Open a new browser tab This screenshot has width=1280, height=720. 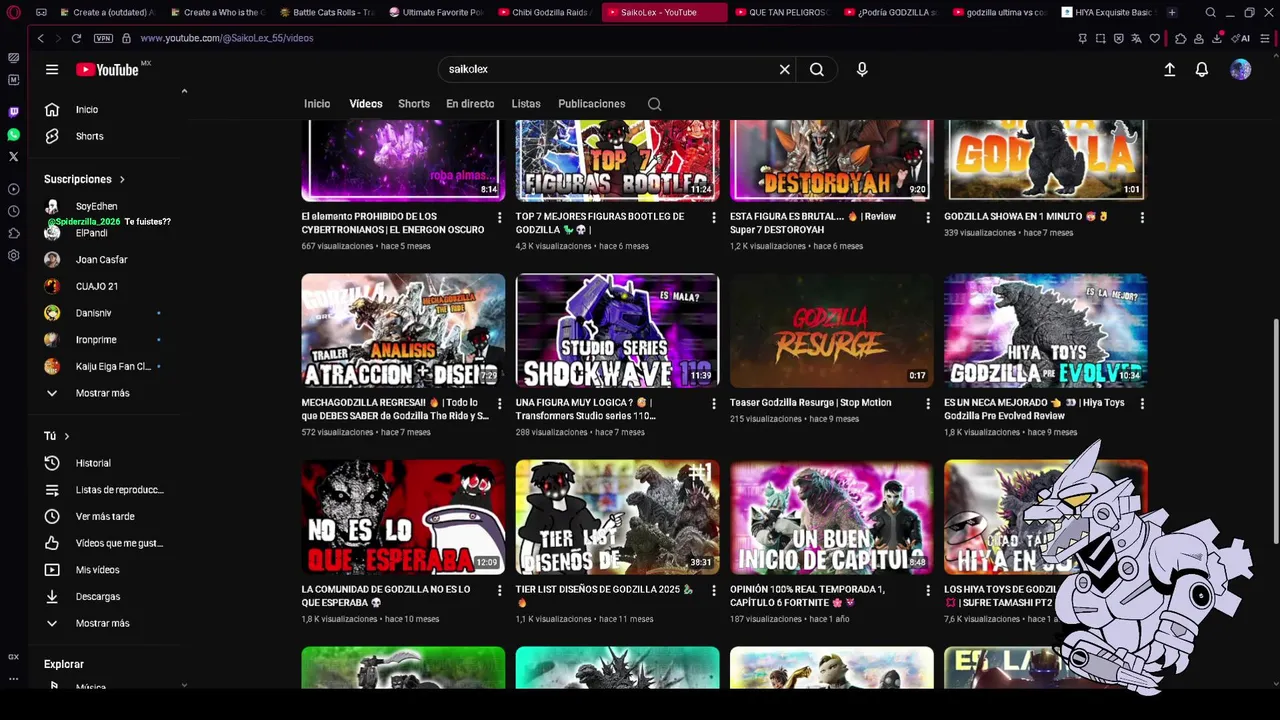1171,12
